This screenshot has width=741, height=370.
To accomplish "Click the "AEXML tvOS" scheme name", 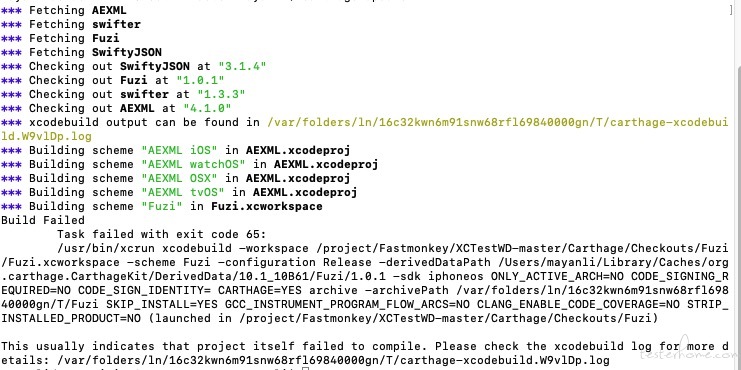I will click(x=182, y=192).
